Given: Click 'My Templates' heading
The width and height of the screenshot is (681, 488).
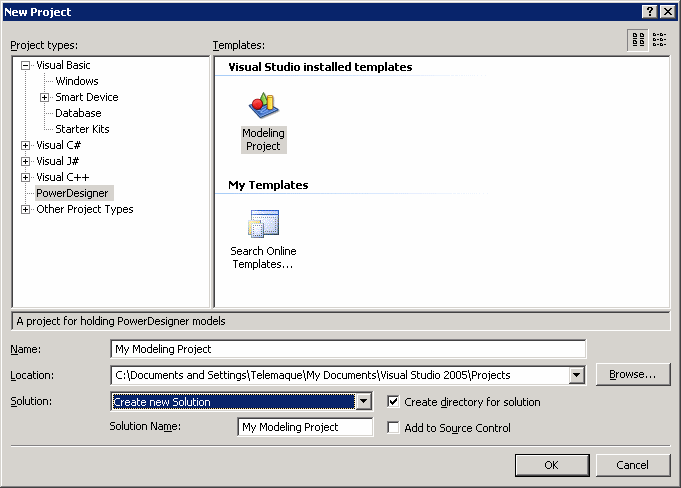Looking at the screenshot, I should 268,185.
